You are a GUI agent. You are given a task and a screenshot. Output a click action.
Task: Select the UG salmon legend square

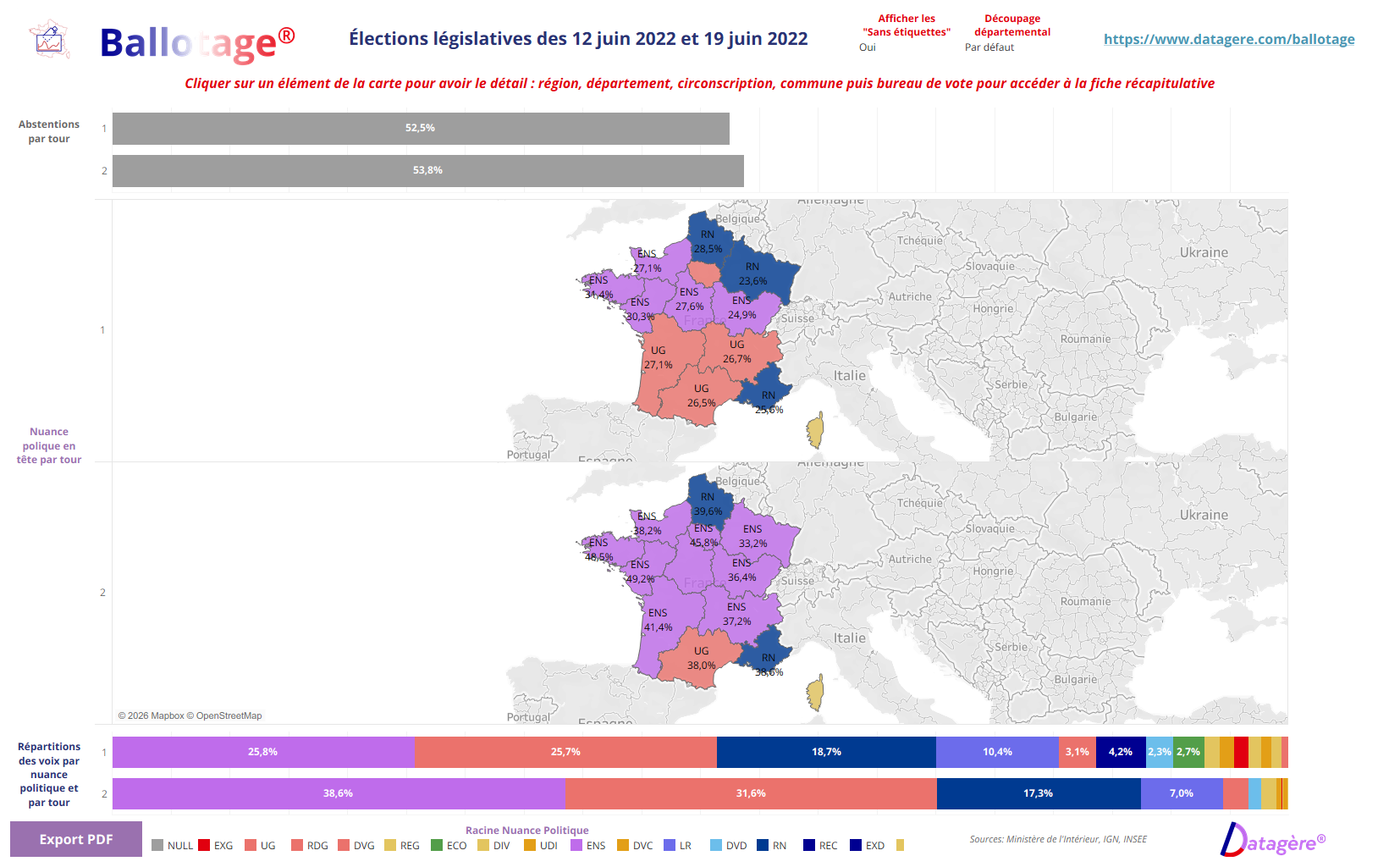tap(250, 845)
